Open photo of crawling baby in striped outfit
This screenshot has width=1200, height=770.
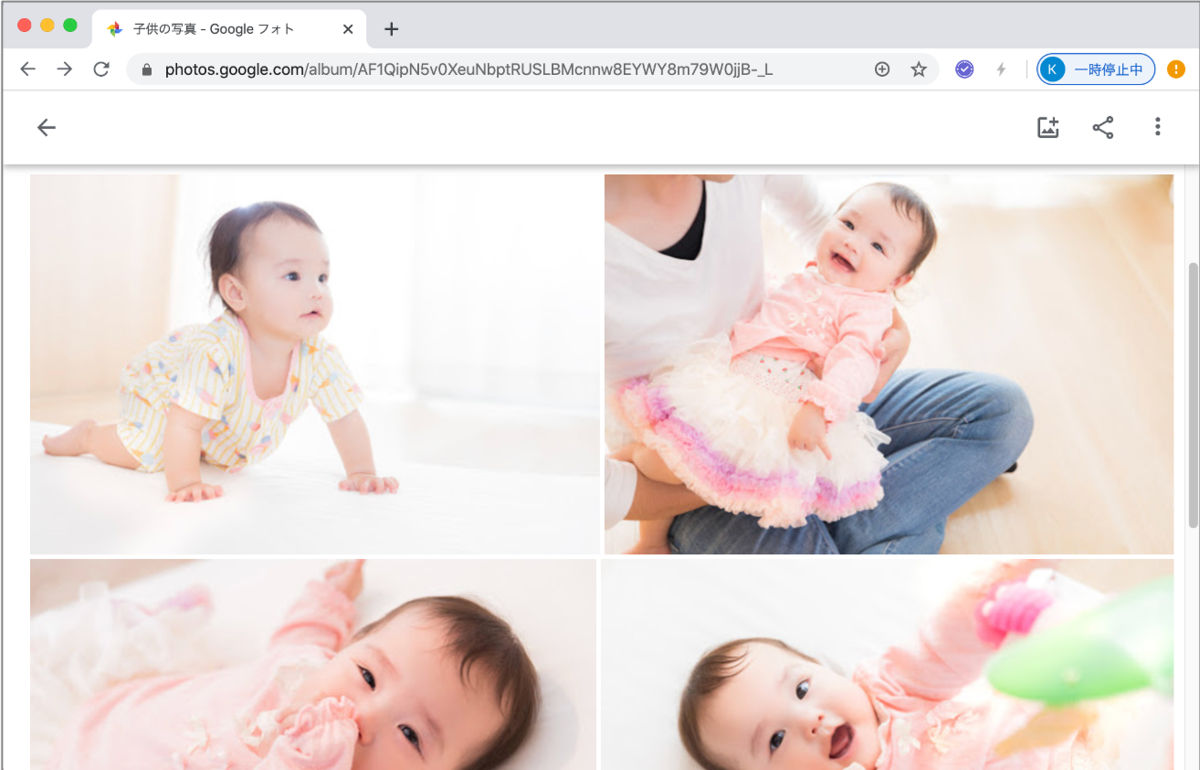pyautogui.click(x=315, y=364)
